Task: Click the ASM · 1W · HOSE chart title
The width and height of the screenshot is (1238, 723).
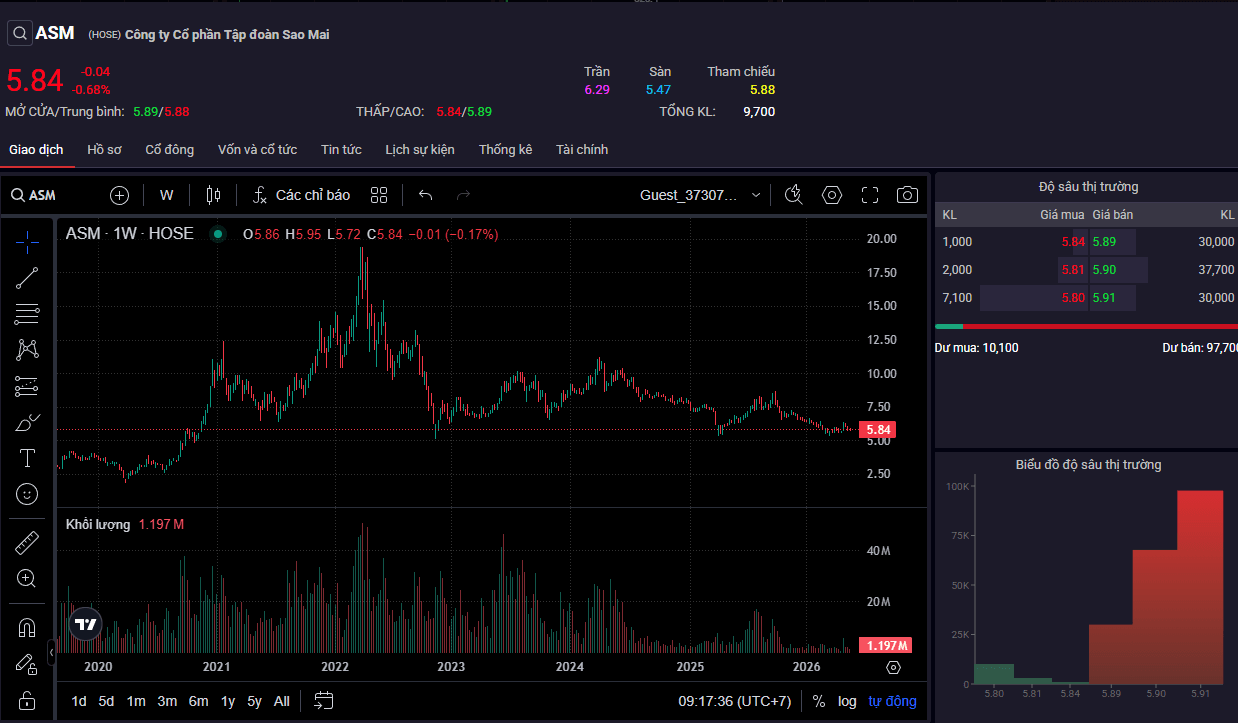Action: pyautogui.click(x=129, y=234)
